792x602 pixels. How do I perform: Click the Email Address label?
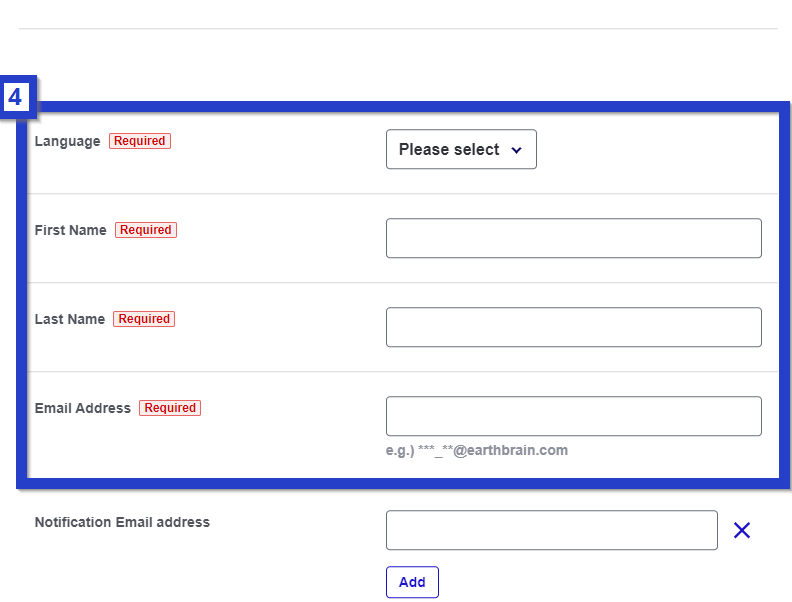[82, 408]
